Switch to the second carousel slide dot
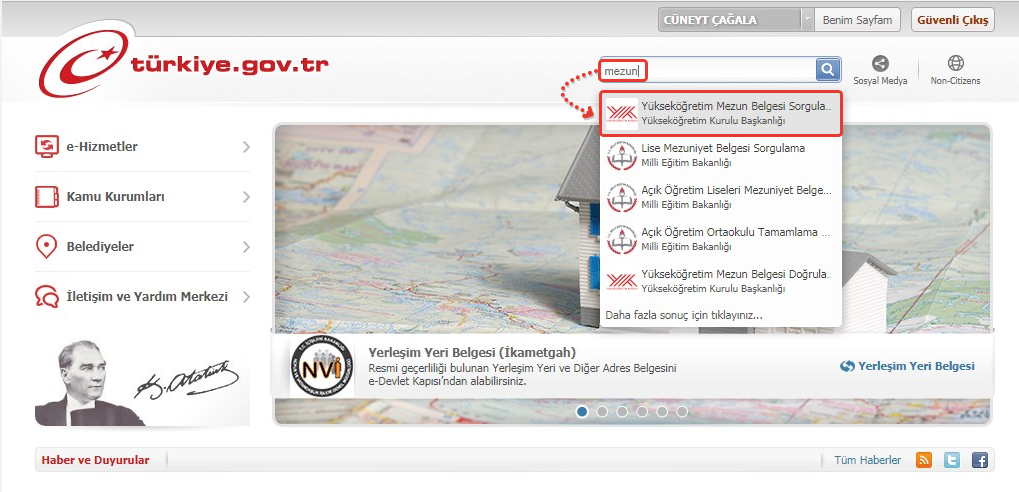This screenshot has width=1019, height=492. (x=602, y=411)
